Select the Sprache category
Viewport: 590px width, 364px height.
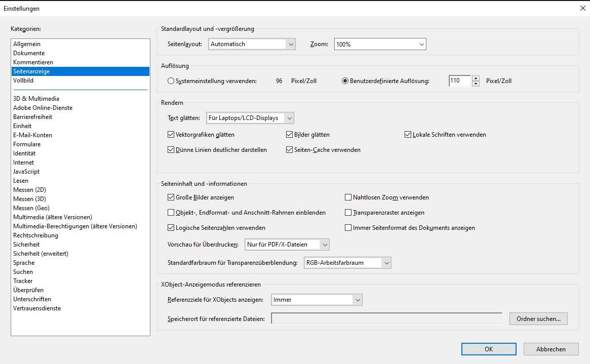tap(24, 263)
